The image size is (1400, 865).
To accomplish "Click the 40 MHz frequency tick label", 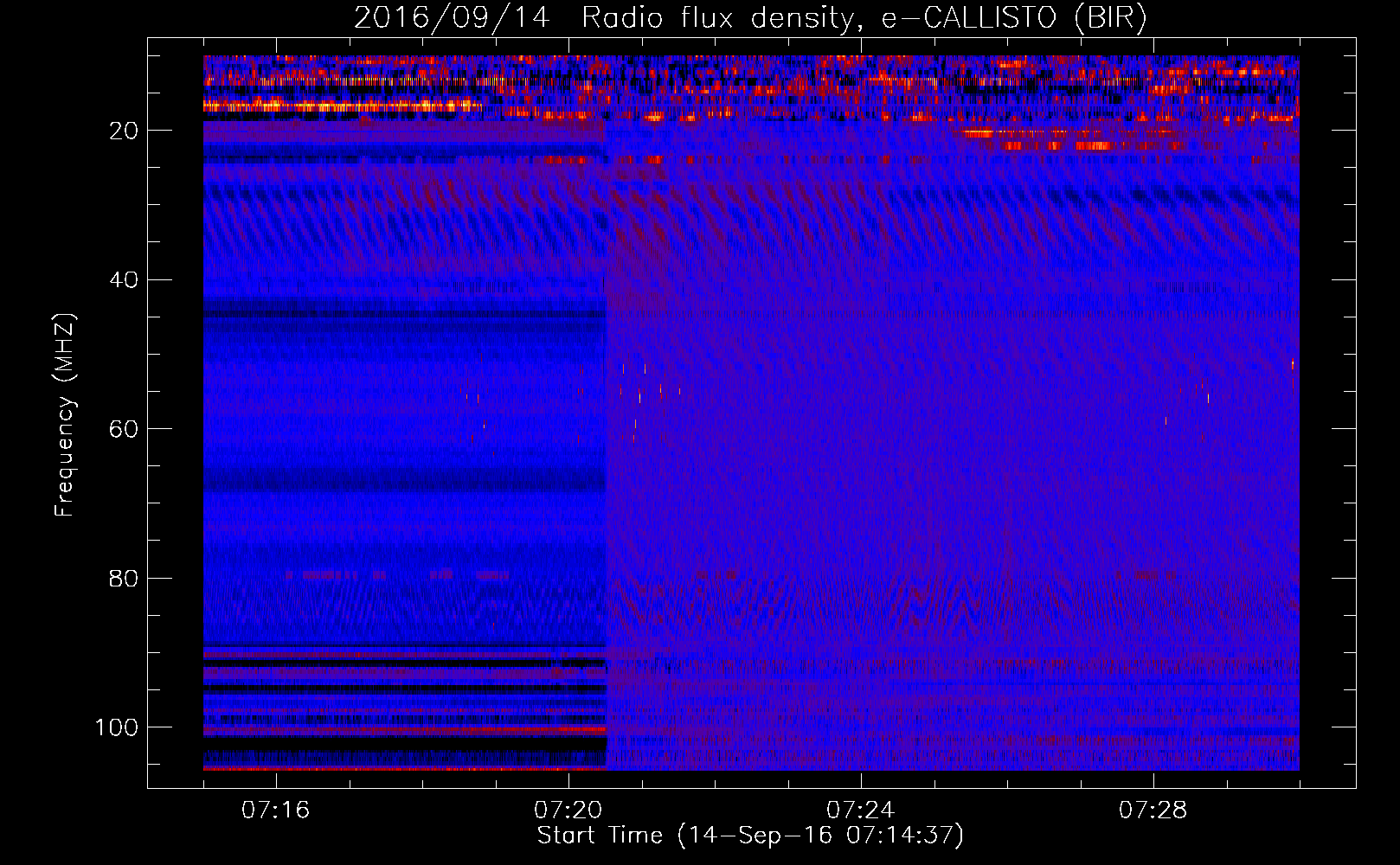I will (124, 280).
